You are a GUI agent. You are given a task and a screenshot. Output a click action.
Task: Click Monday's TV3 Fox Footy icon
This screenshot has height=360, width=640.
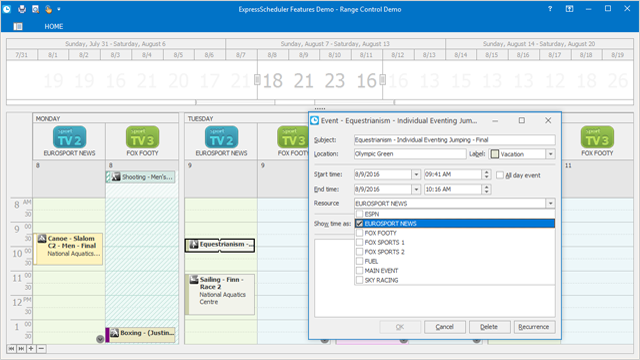point(142,137)
